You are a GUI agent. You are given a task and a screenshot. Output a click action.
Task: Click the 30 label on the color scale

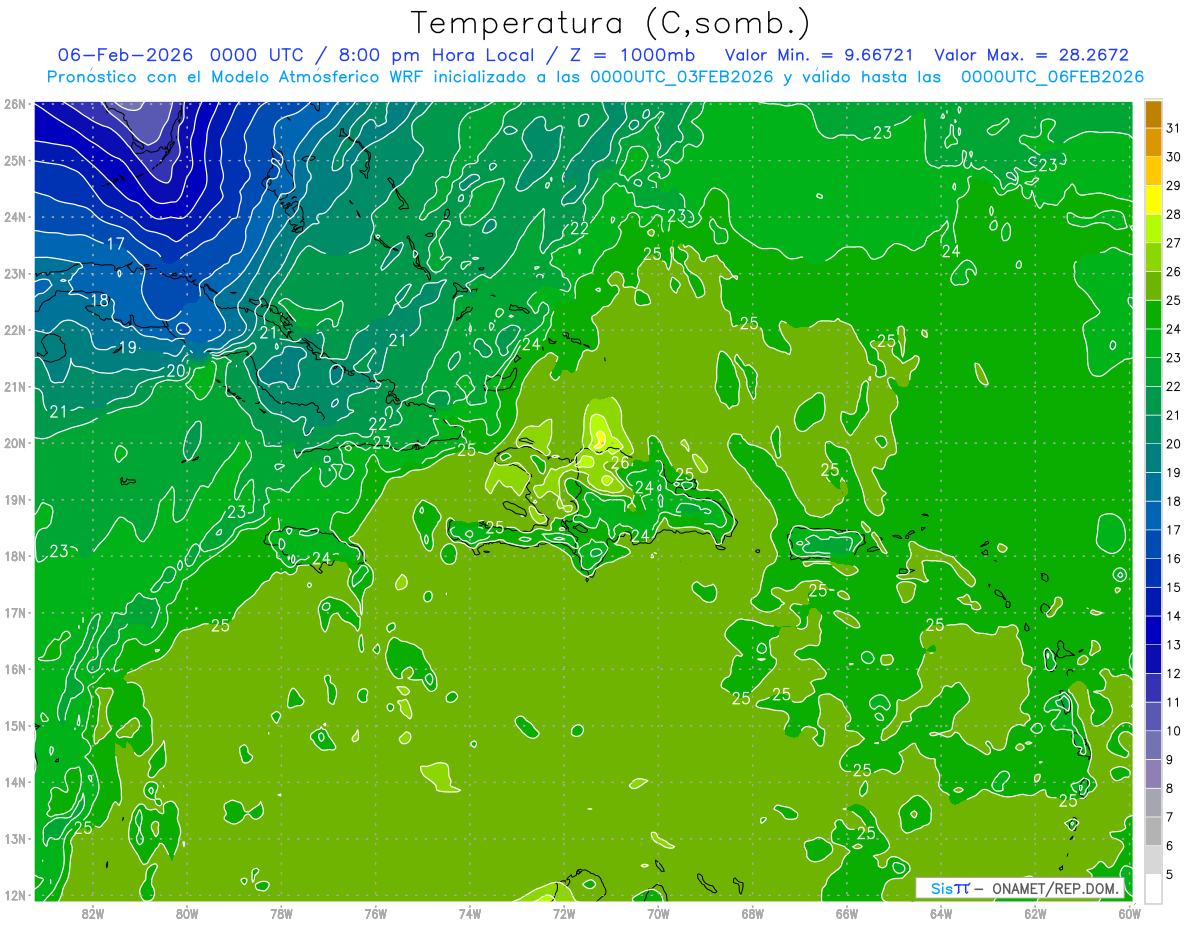click(1173, 157)
